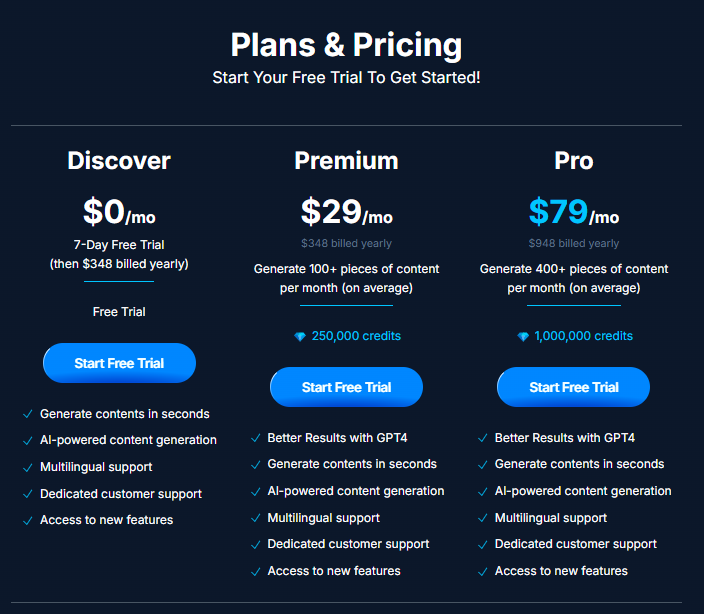704x614 pixels.
Task: Select the Pro plan heading
Action: (574, 161)
